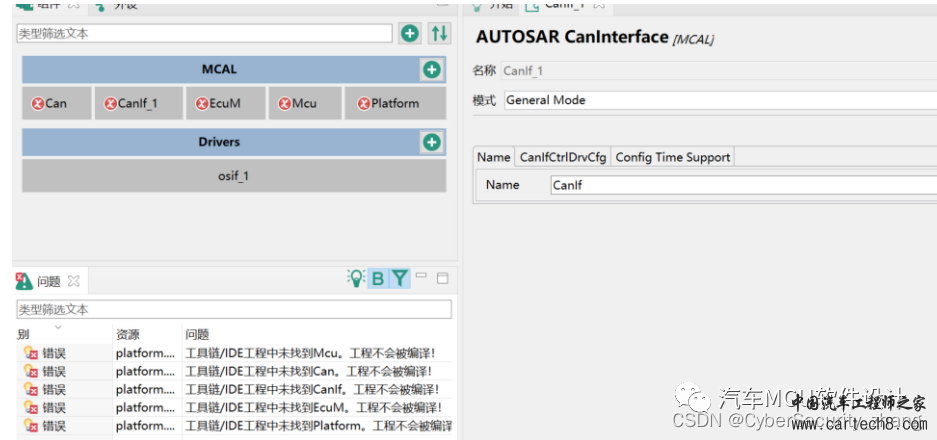Click error icon on the Can problem row
This screenshot has height=440, width=937.
30,371
